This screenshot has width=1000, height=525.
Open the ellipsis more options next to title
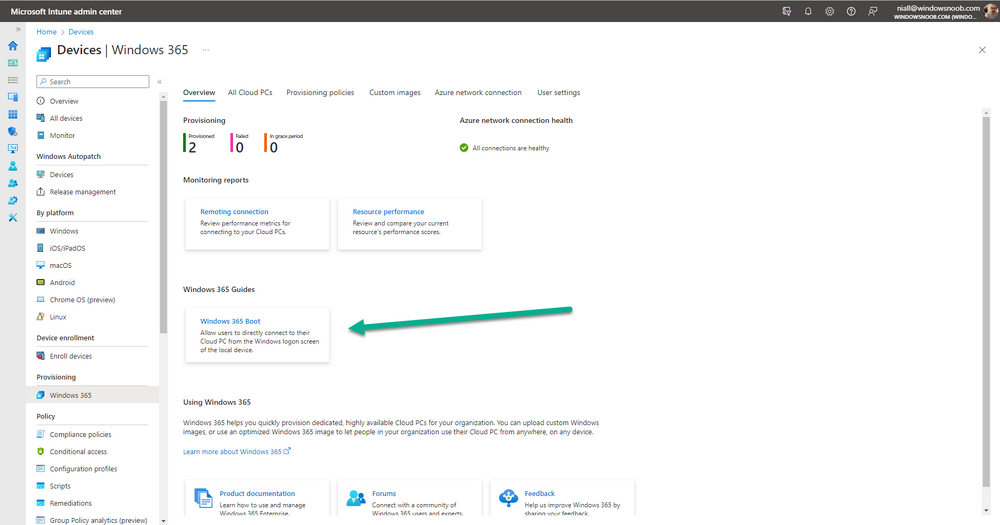(205, 50)
